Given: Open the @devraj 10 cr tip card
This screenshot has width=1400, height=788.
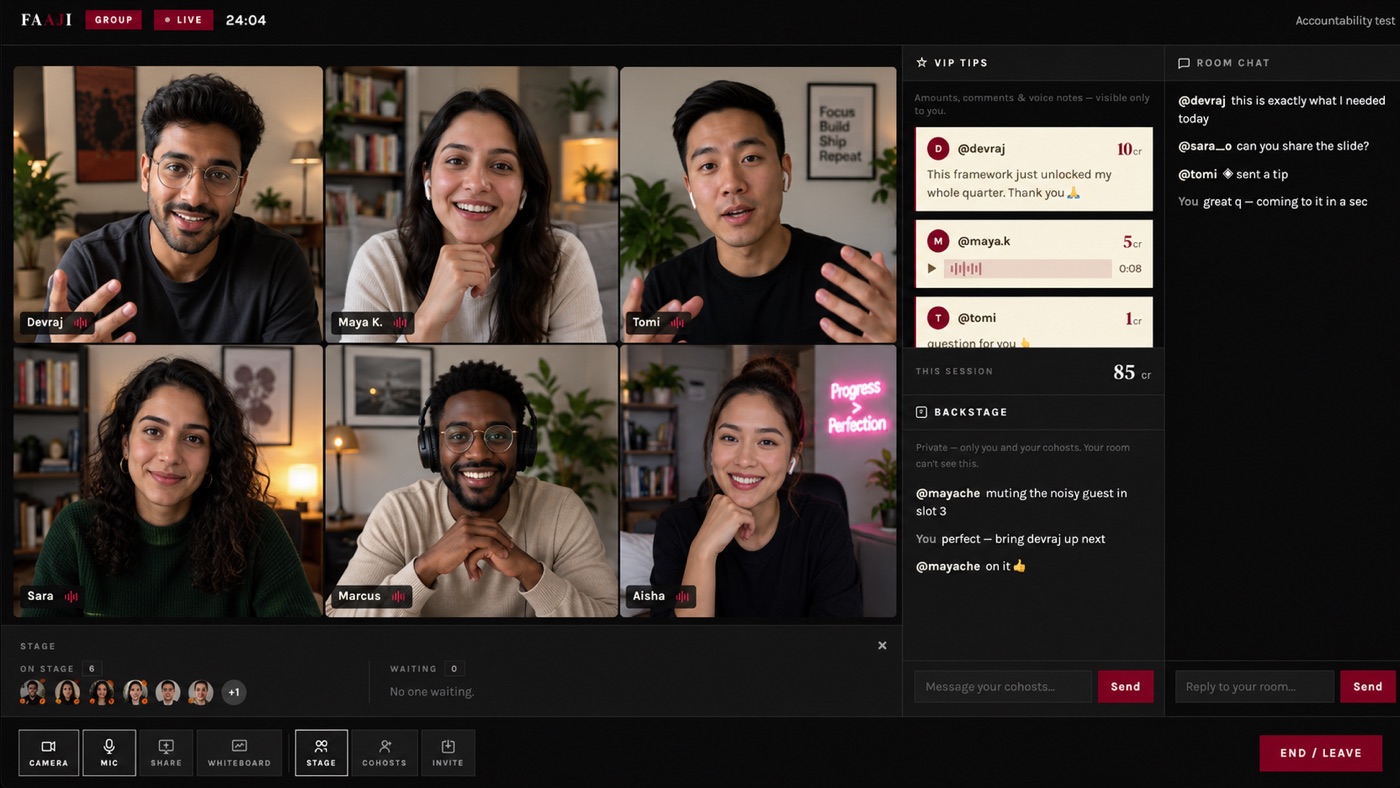Looking at the screenshot, I should coord(1034,169).
